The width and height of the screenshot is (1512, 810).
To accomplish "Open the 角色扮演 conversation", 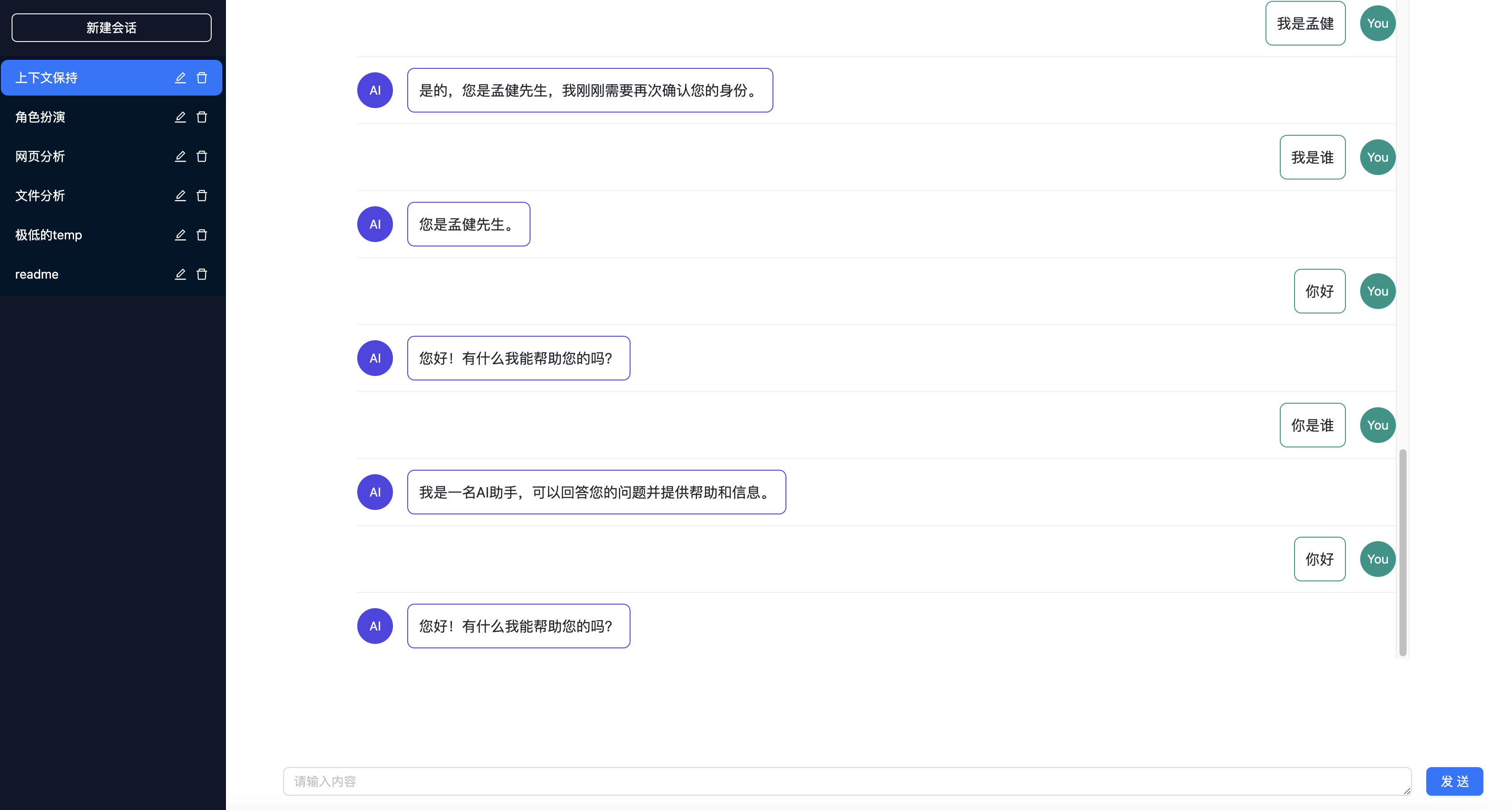I will [40, 117].
